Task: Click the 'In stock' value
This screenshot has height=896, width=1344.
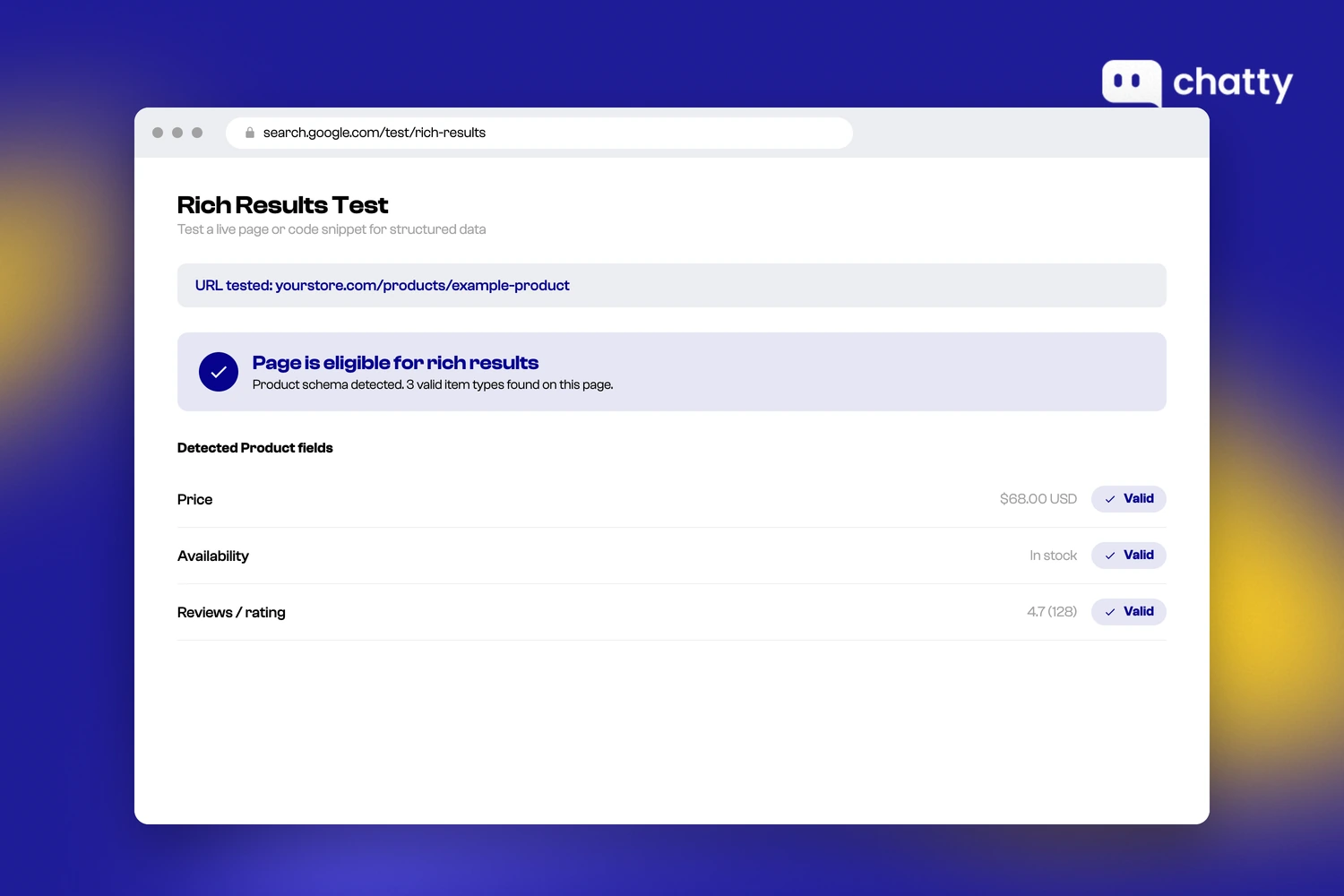Action: tap(1053, 556)
